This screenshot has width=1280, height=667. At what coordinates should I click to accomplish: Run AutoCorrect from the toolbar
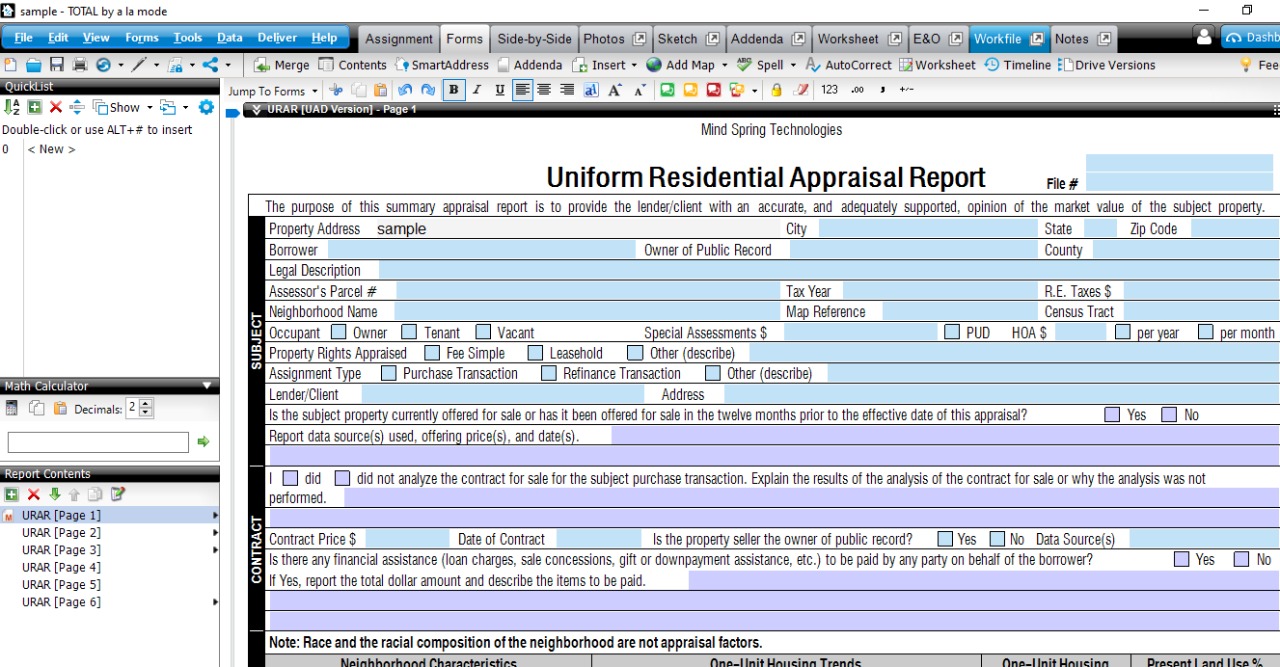point(848,65)
